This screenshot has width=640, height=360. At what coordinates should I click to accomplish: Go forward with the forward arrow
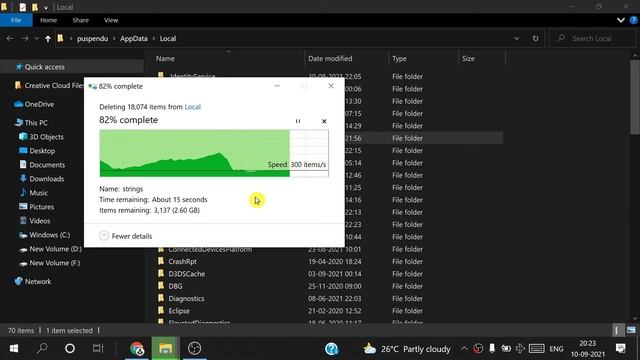click(x=24, y=38)
